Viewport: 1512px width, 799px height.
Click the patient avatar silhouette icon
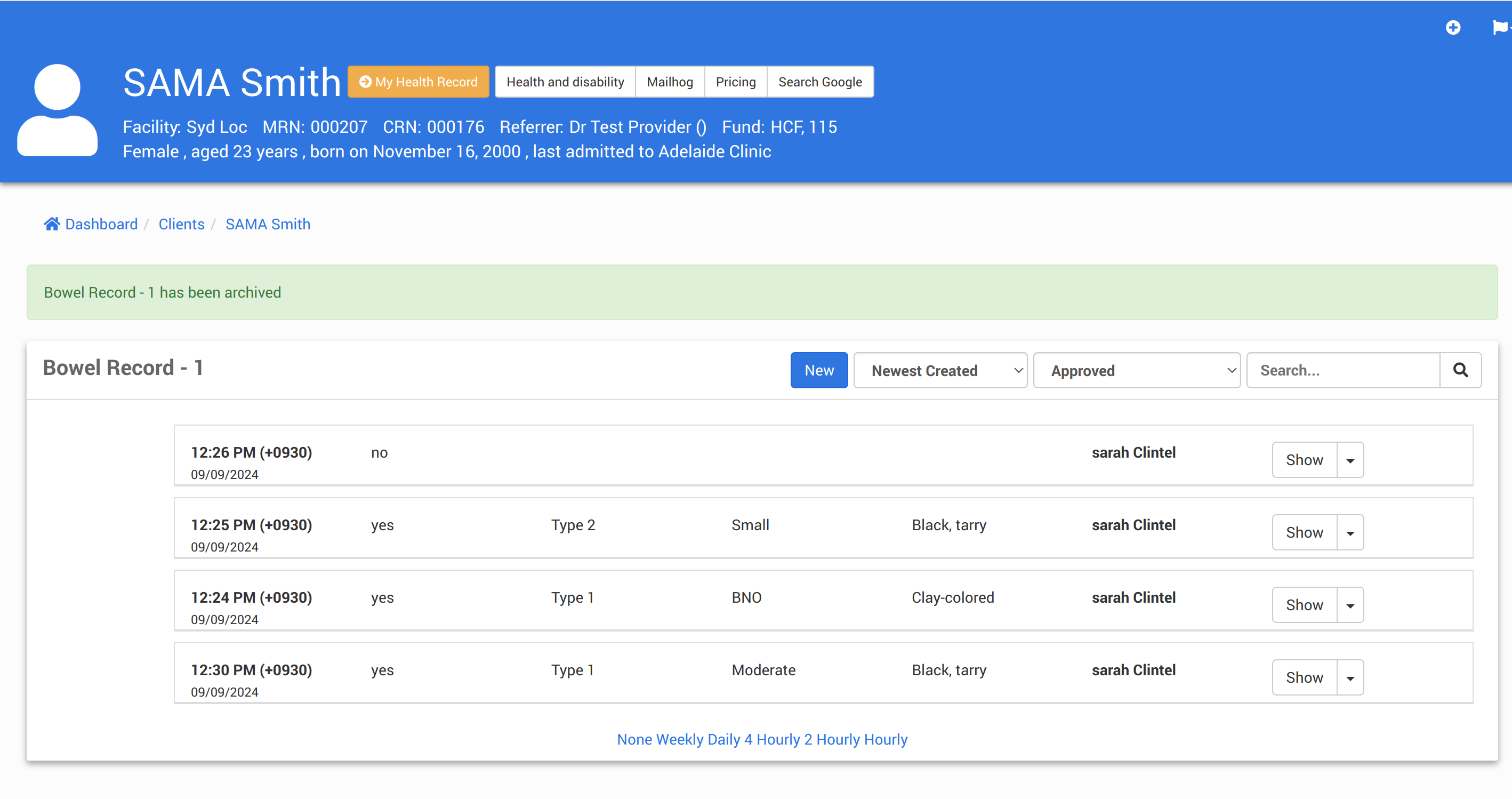[x=58, y=110]
